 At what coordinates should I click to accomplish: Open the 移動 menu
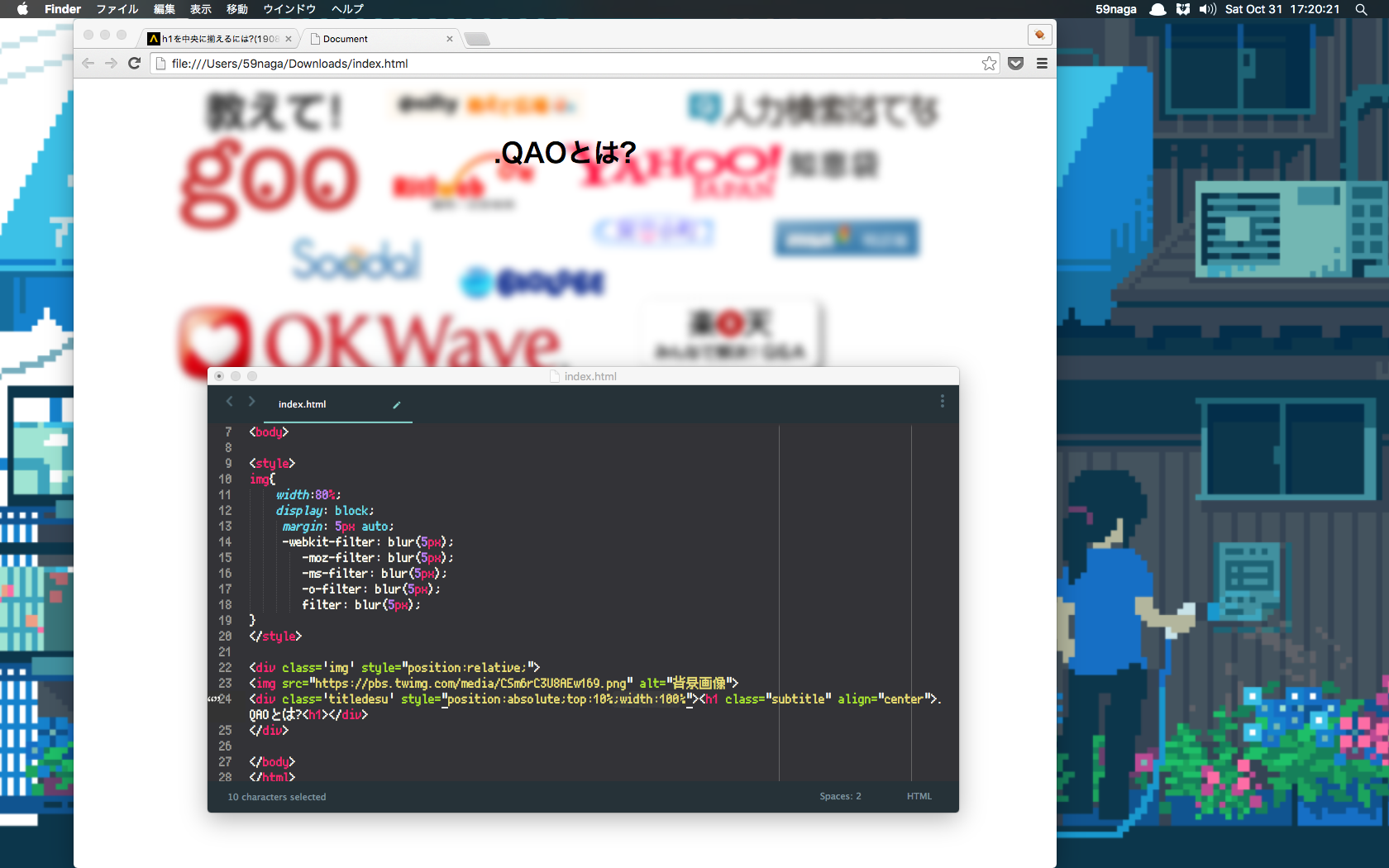click(x=237, y=9)
